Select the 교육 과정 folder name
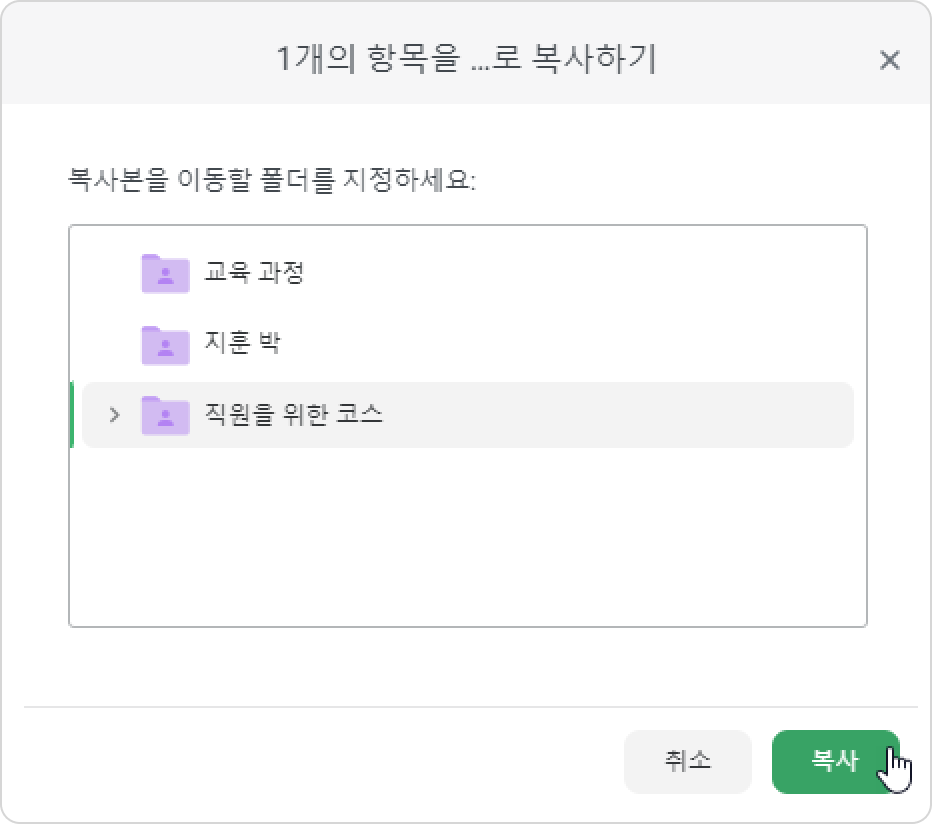The height and width of the screenshot is (824, 932). [x=254, y=273]
